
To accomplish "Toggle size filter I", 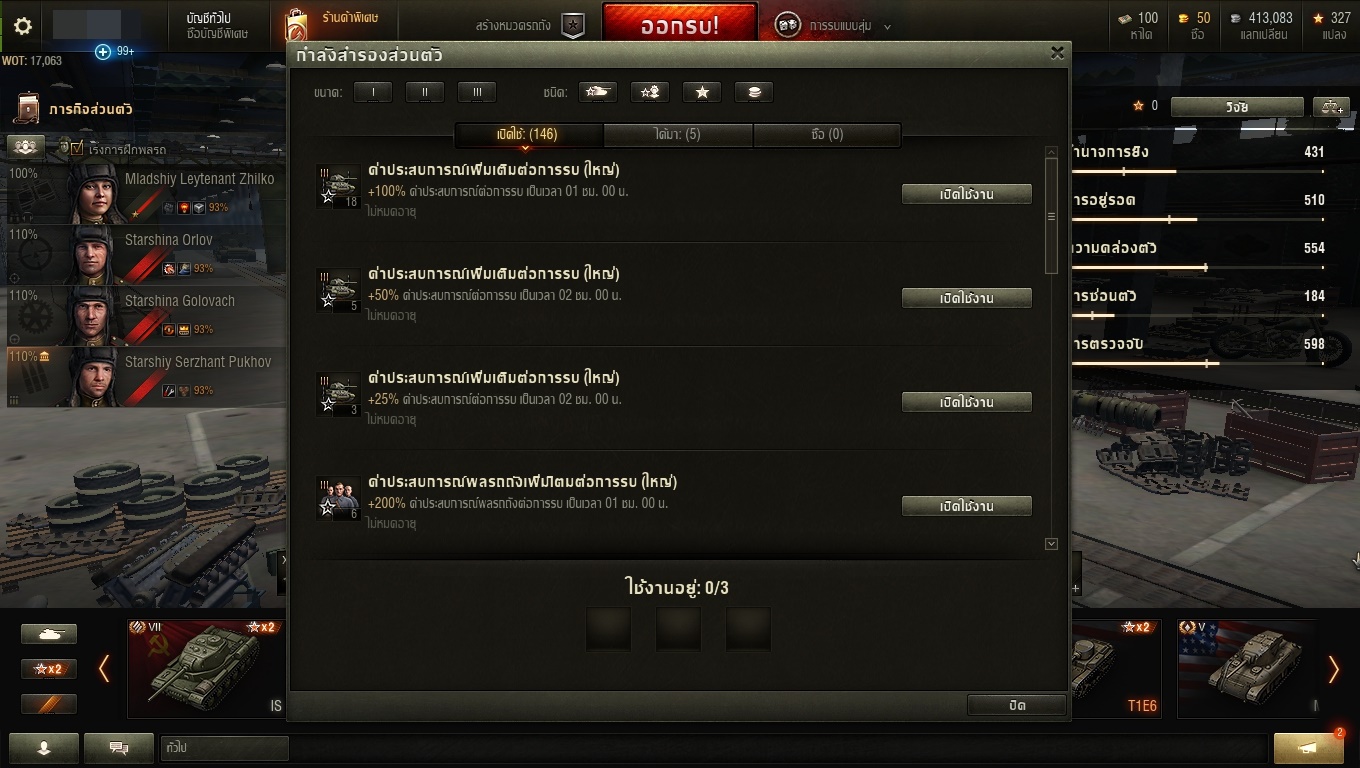I will click(373, 92).
